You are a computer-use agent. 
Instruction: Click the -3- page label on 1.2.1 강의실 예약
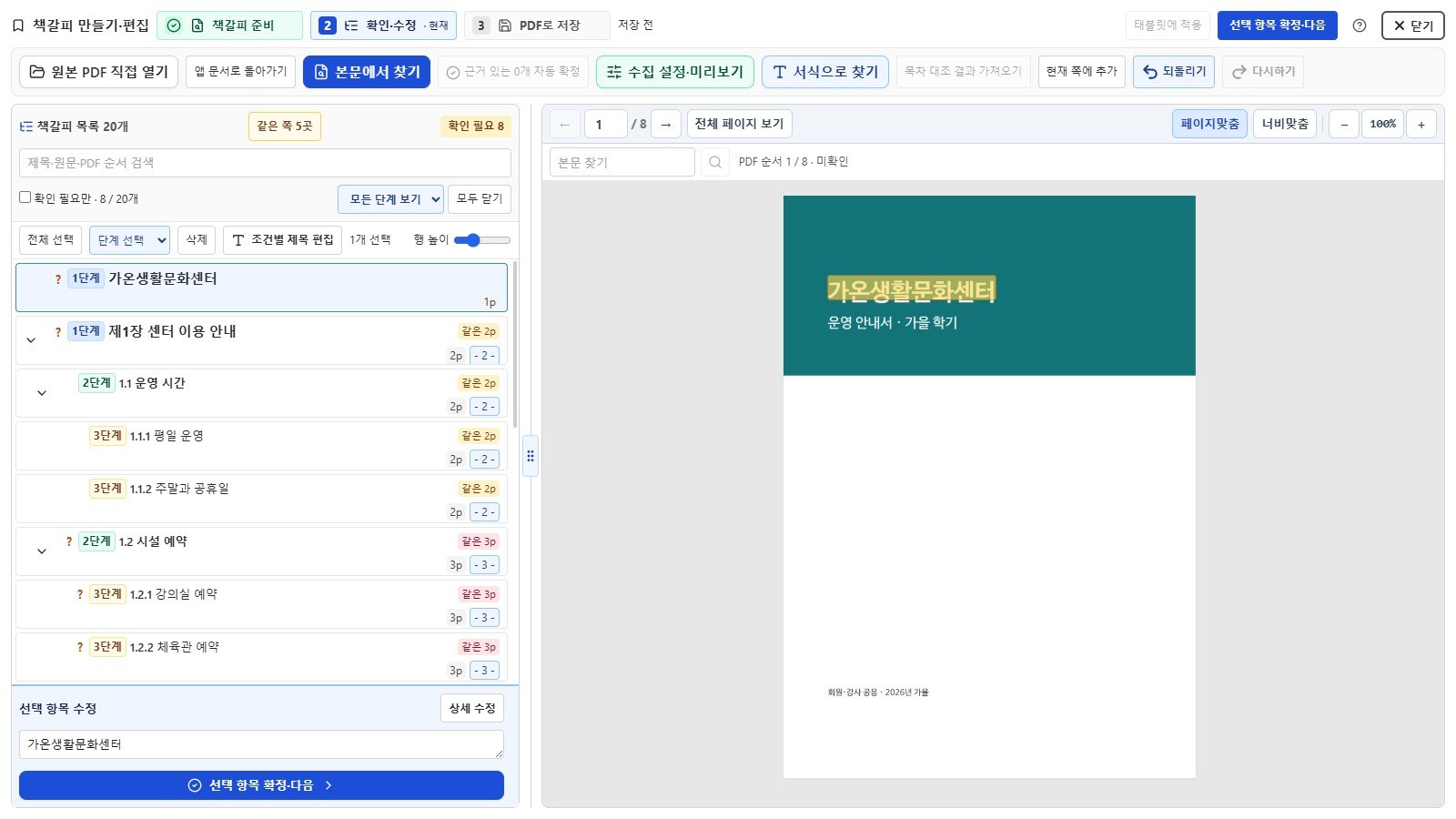pyautogui.click(x=484, y=618)
